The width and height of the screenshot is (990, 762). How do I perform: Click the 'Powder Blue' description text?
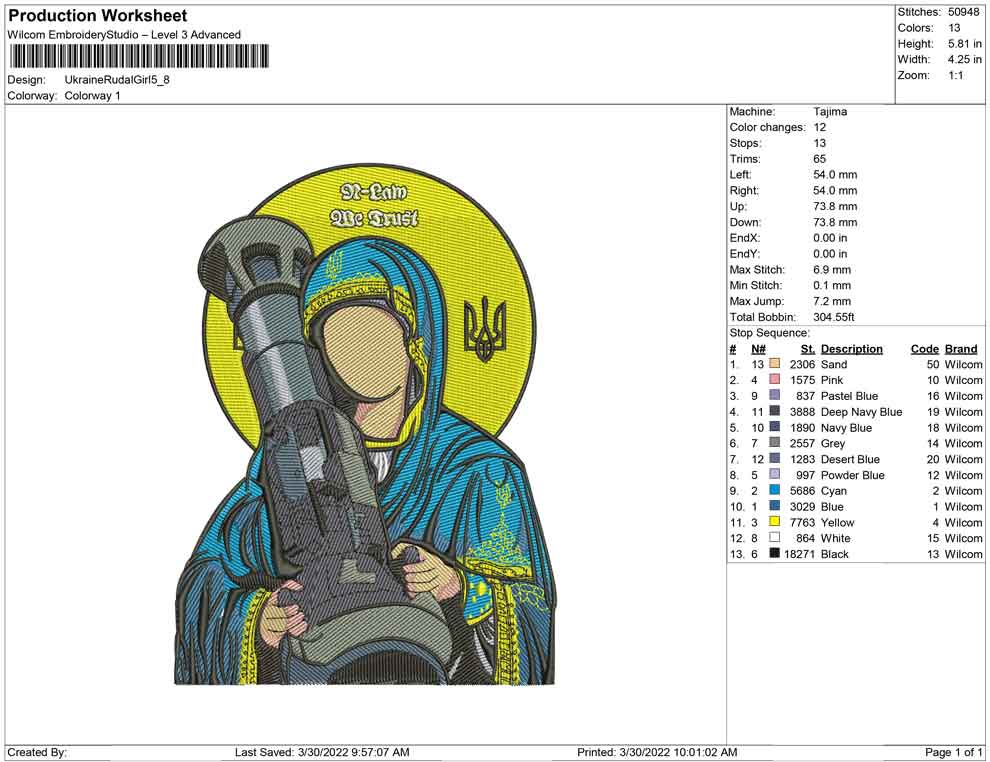[852, 475]
